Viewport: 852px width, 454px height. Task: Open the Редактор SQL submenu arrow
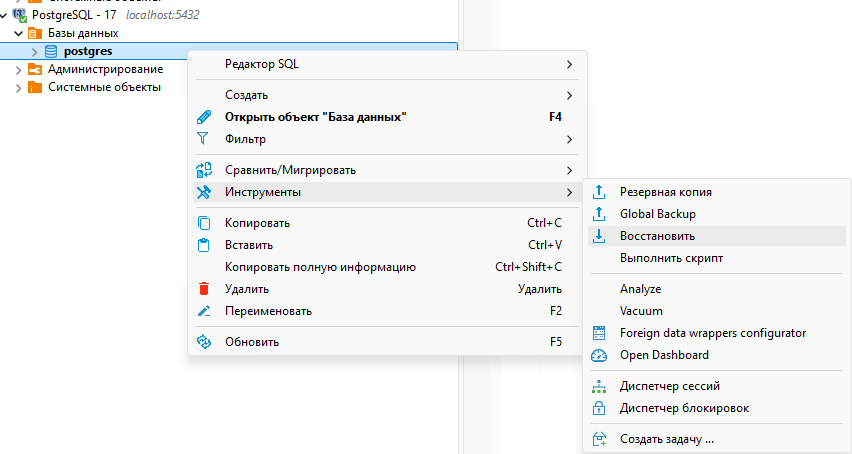[x=569, y=64]
